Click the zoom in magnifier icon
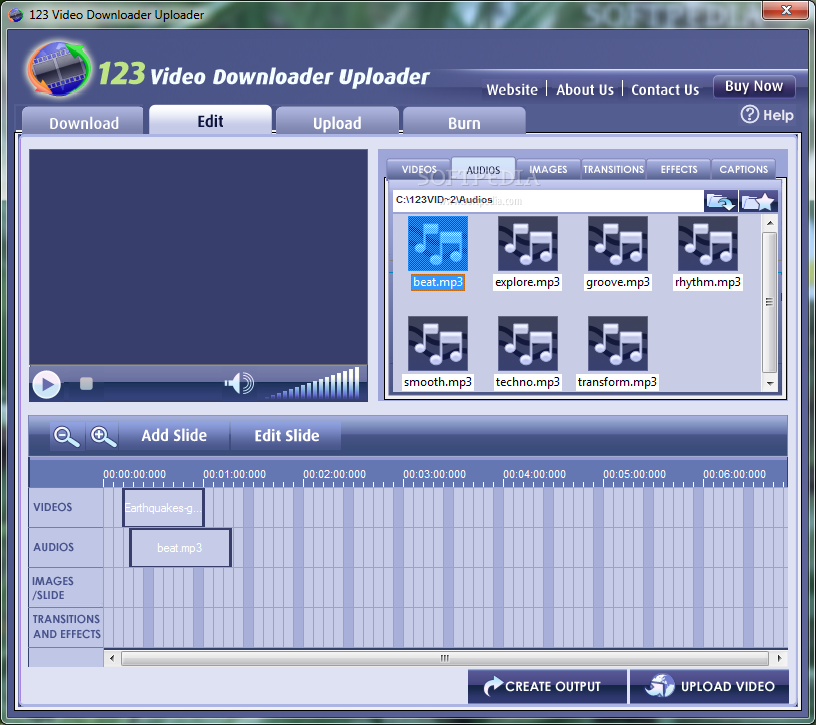Viewport: 816px width, 725px height. (103, 436)
